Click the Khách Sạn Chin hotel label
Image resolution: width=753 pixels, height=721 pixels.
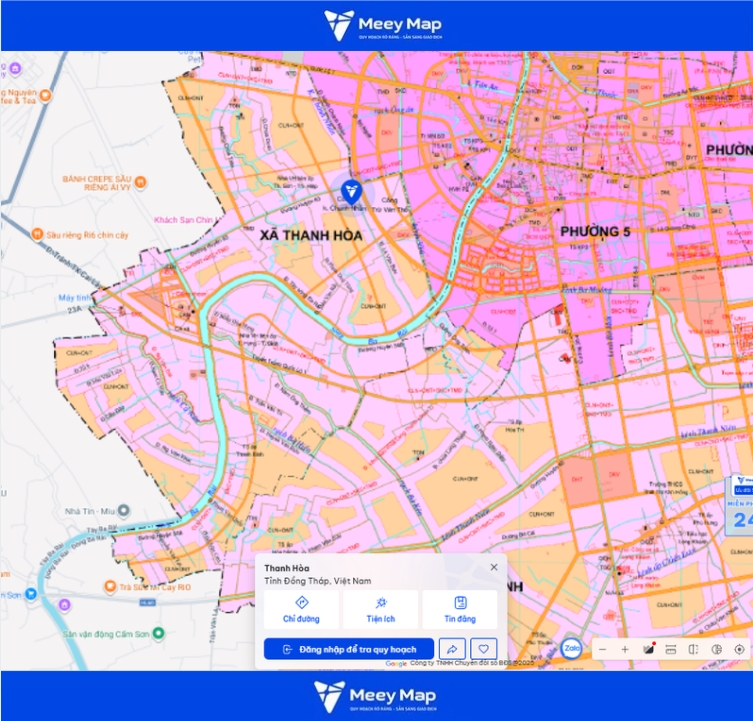(x=187, y=220)
